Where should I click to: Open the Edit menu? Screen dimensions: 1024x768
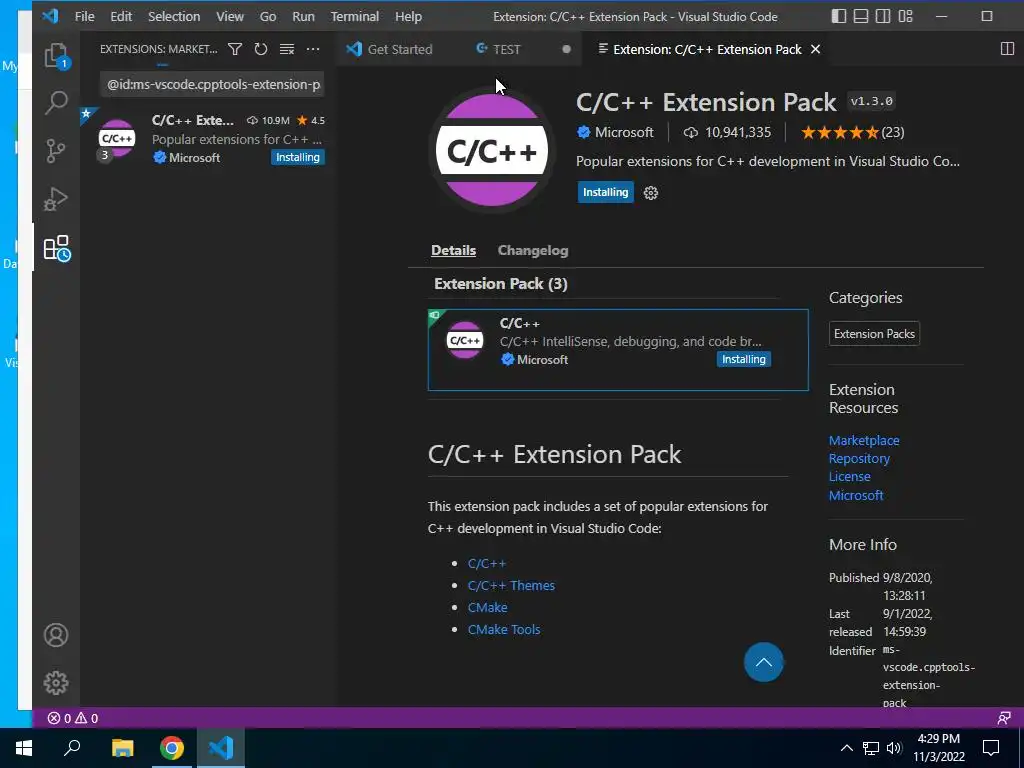pos(121,16)
